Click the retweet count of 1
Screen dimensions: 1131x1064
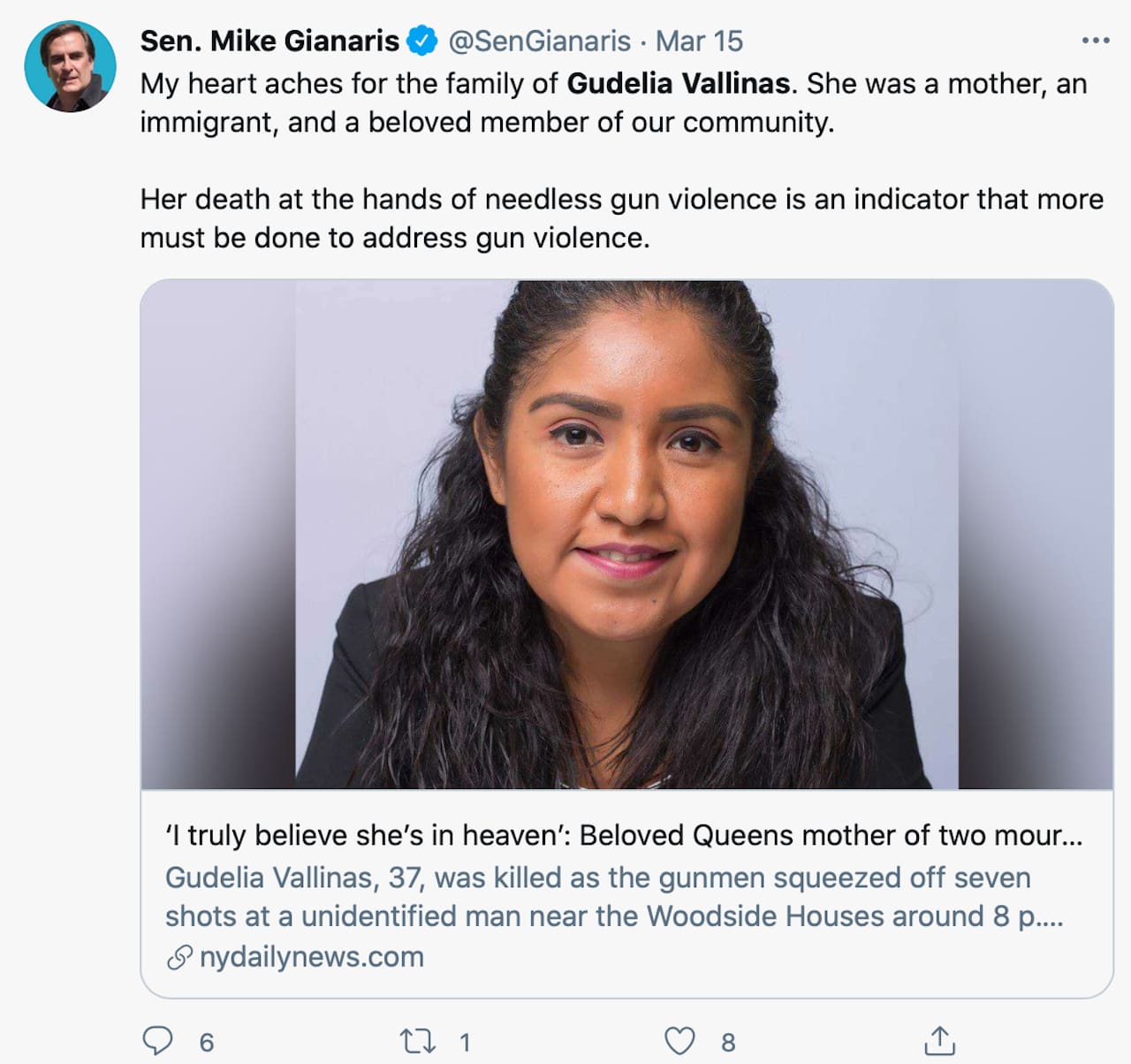[465, 1043]
